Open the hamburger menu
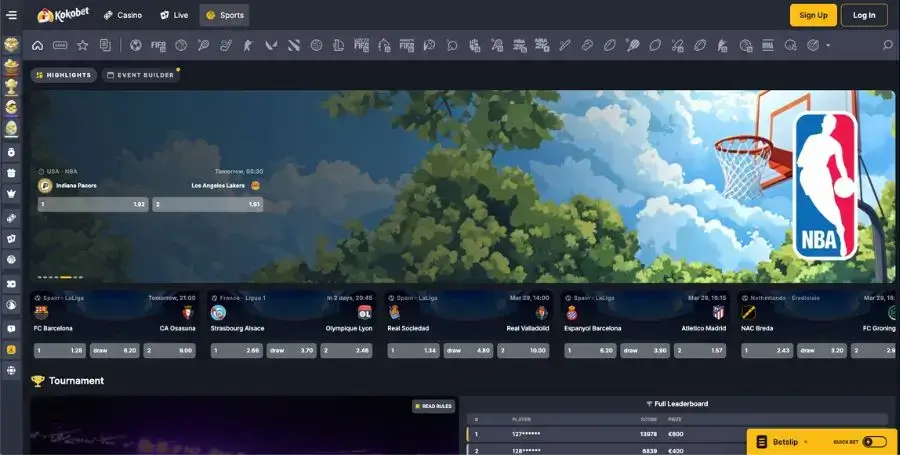Viewport: 900px width, 455px height. pos(11,15)
